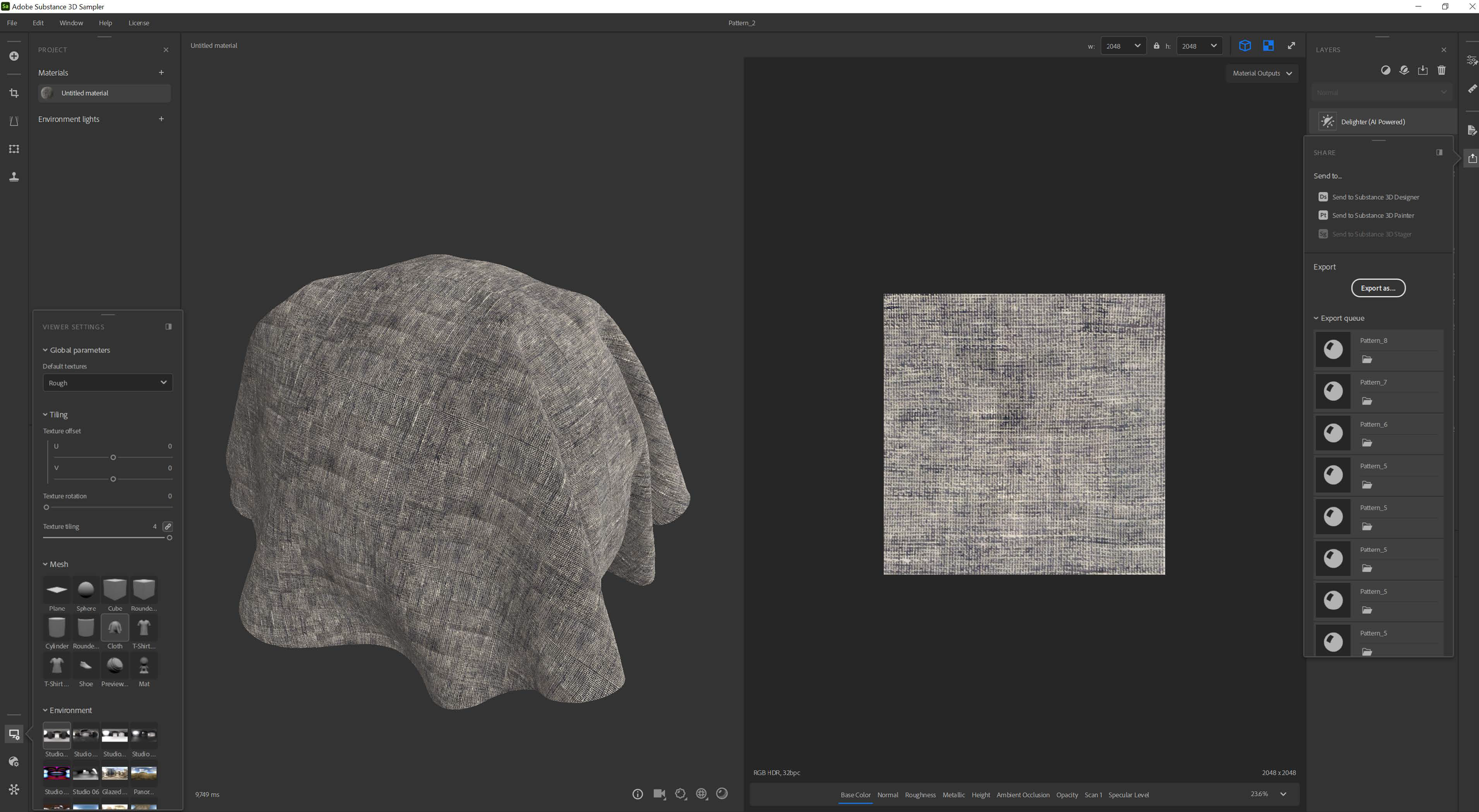Screen dimensions: 1479x812
Task: Toggle the Share panel icon in right sidebar
Action: (1472, 158)
